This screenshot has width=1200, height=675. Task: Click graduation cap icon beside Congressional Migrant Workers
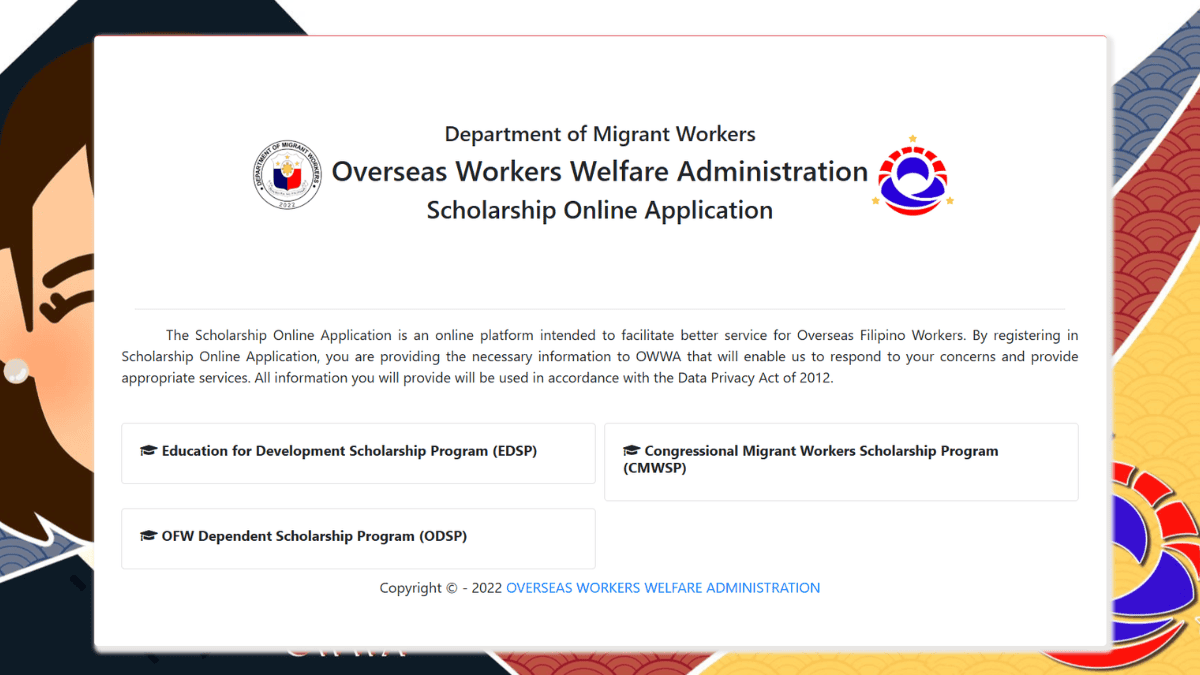[631, 451]
